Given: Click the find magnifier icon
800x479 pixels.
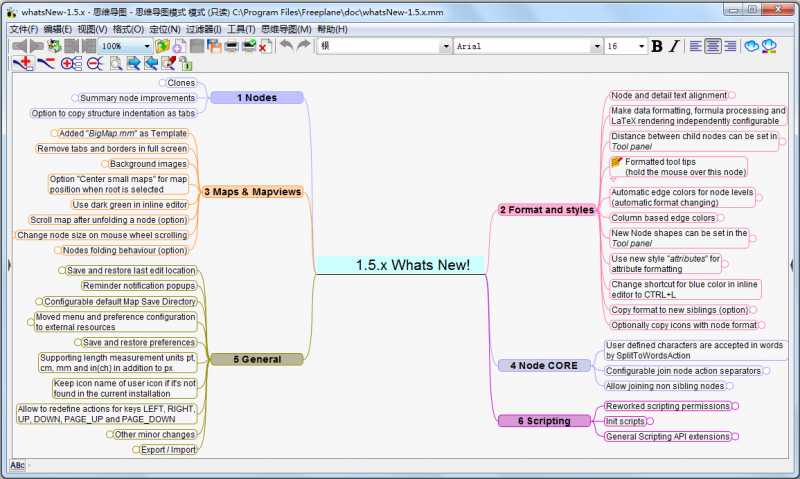Looking at the screenshot, I should pyautogui.click(x=116, y=63).
